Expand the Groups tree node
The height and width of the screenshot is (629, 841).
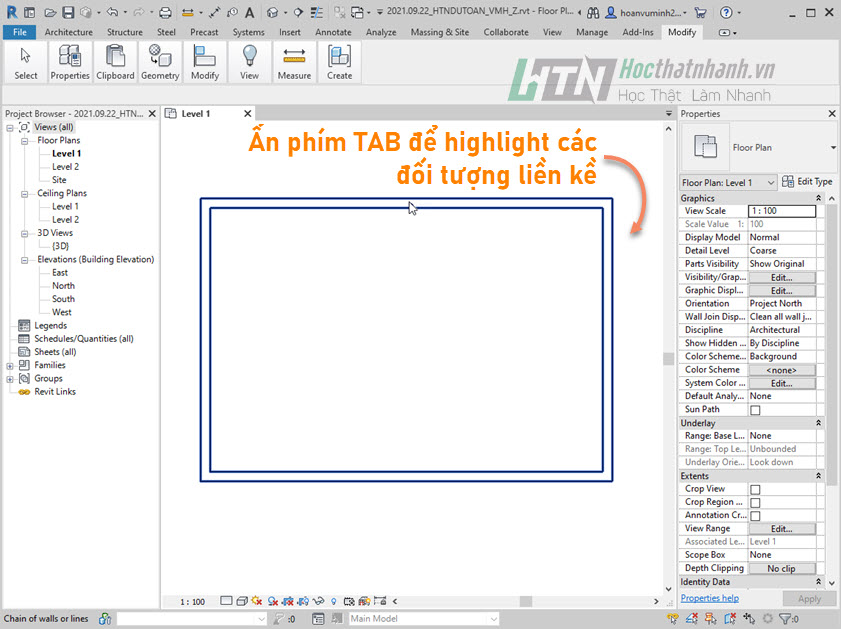[10, 379]
